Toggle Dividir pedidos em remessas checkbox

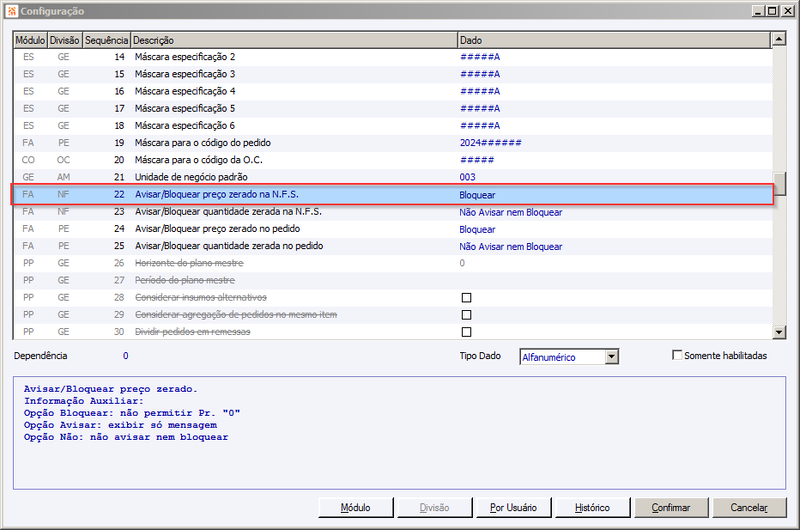466,332
